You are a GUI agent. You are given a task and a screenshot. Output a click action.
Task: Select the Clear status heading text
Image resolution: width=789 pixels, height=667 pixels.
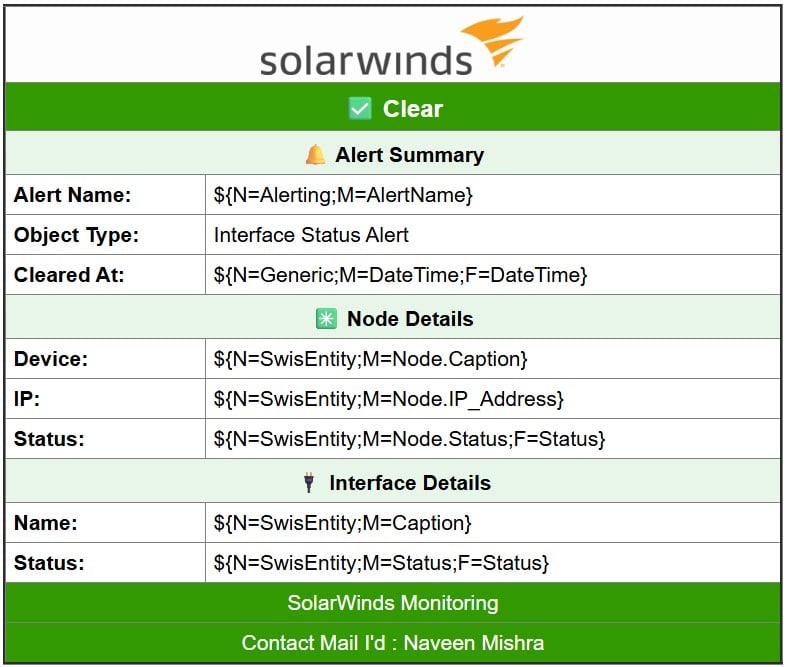tap(413, 109)
